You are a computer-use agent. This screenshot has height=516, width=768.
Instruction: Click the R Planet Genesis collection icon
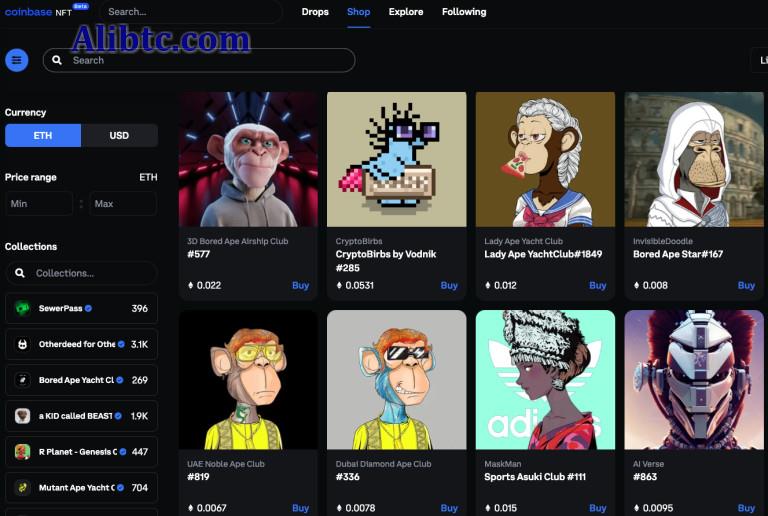pyautogui.click(x=22, y=452)
